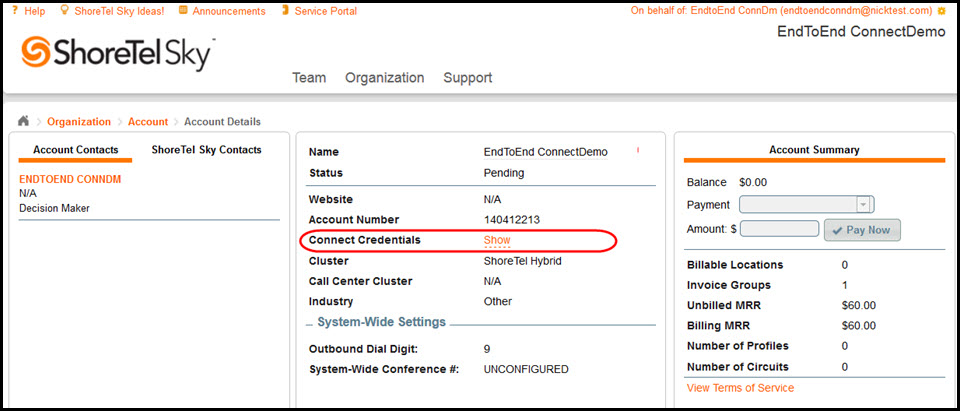The width and height of the screenshot is (960, 411).
Task: Open the Payment dropdown
Action: click(806, 205)
